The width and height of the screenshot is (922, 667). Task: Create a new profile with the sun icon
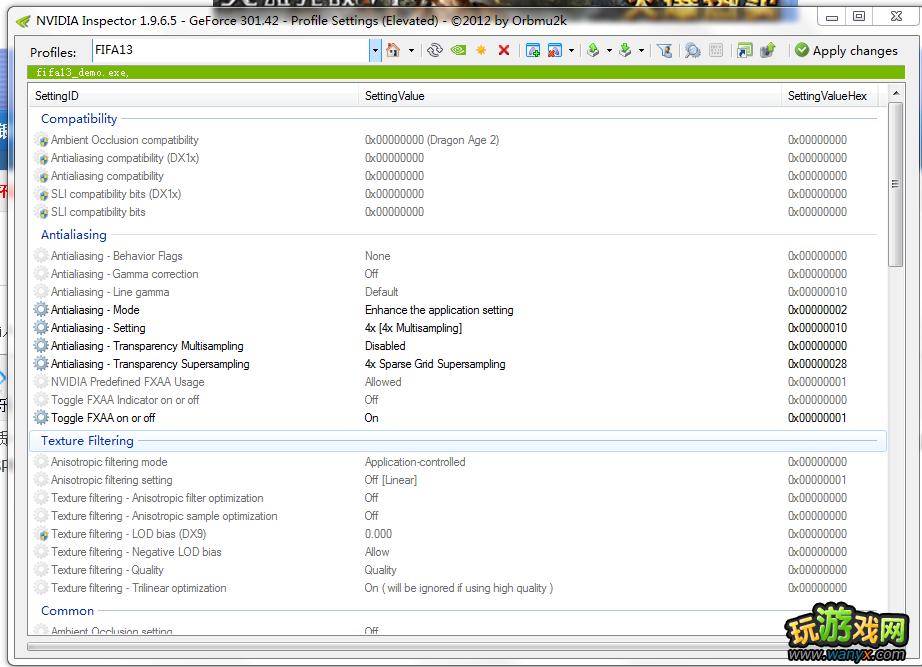[x=481, y=51]
